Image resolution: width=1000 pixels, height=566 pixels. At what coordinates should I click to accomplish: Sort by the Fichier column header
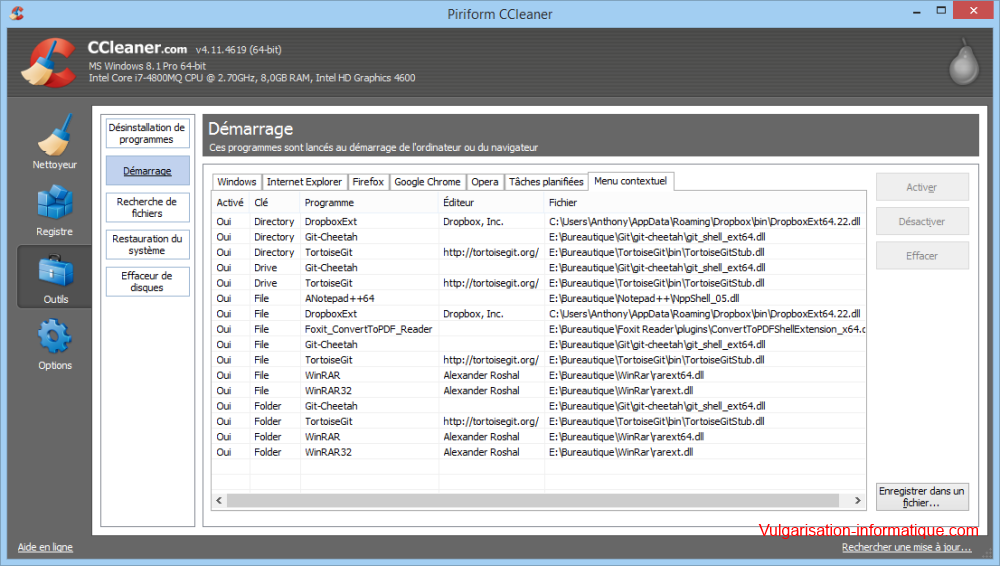pos(705,202)
